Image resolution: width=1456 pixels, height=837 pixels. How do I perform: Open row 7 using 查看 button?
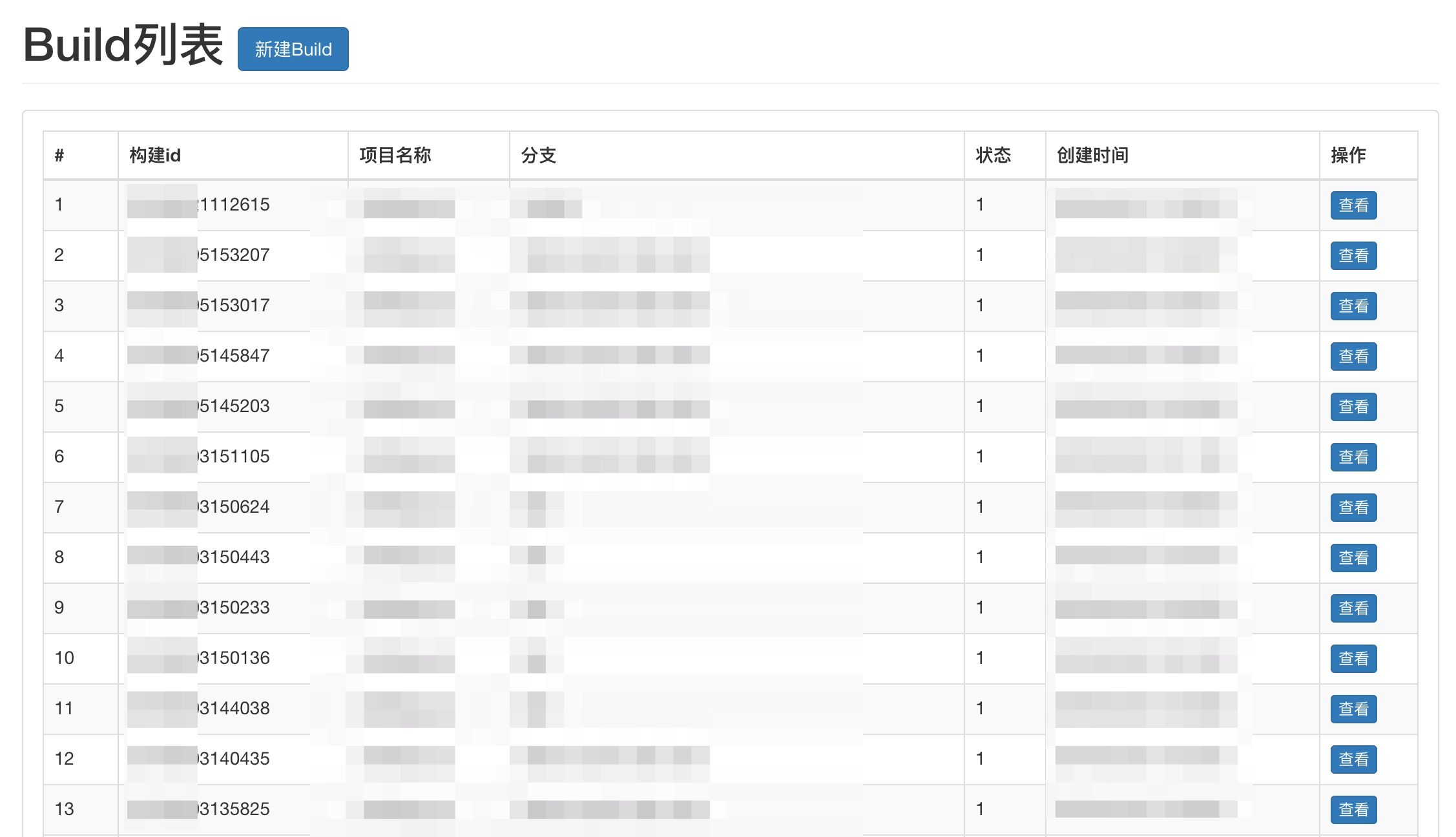(x=1353, y=508)
